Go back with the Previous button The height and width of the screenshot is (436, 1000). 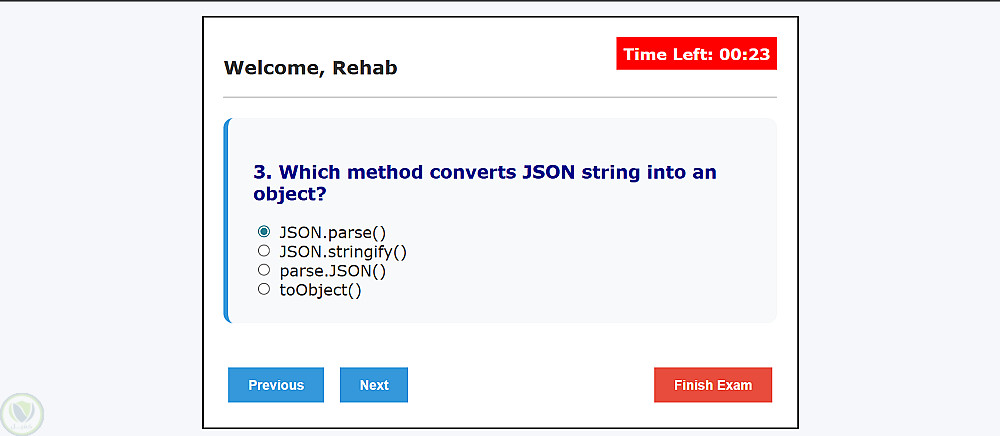pos(276,385)
